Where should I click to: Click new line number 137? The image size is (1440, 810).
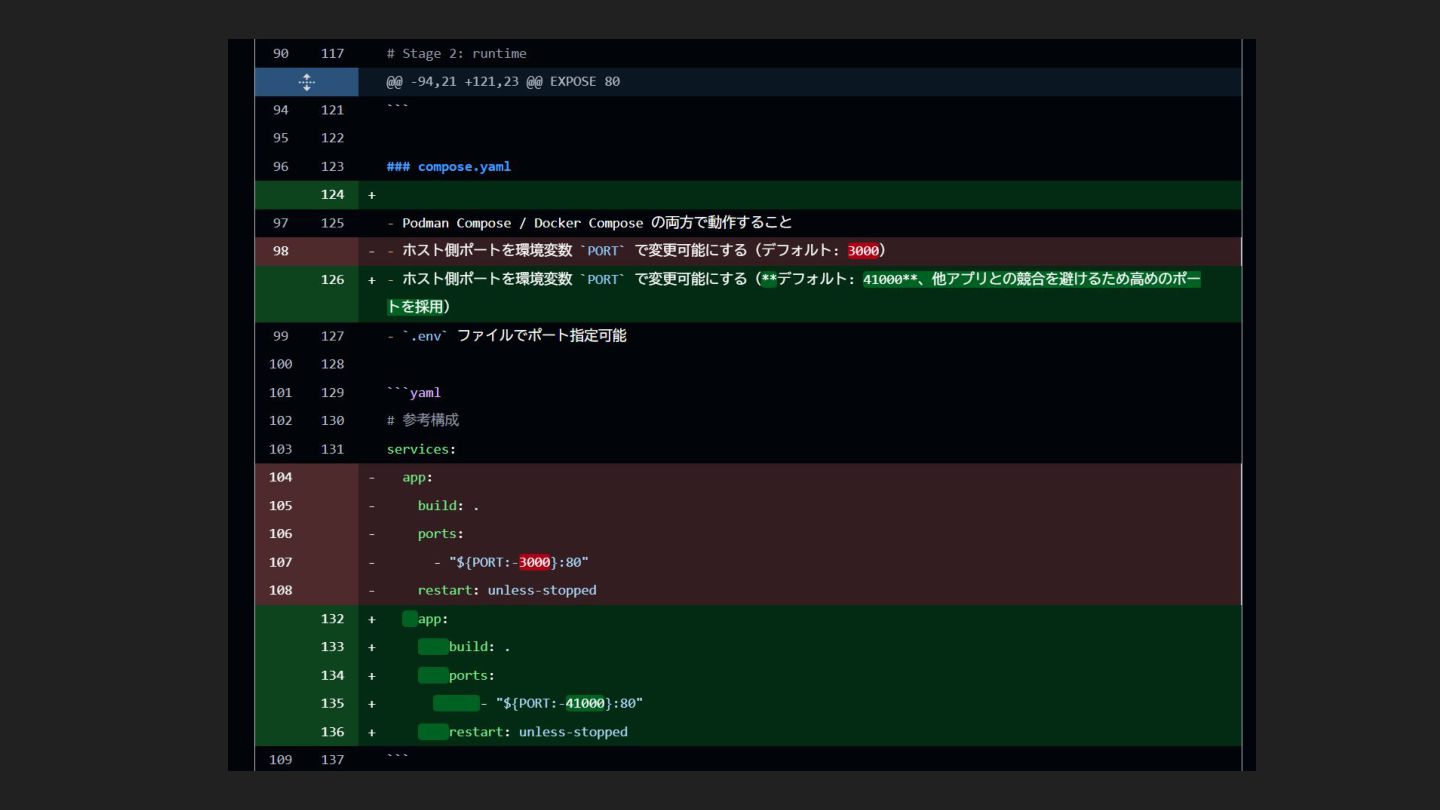(332, 760)
